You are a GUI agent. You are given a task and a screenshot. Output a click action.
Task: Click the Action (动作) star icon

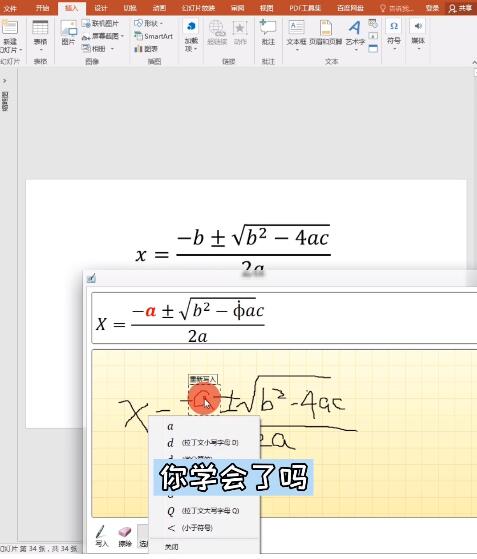[240, 27]
